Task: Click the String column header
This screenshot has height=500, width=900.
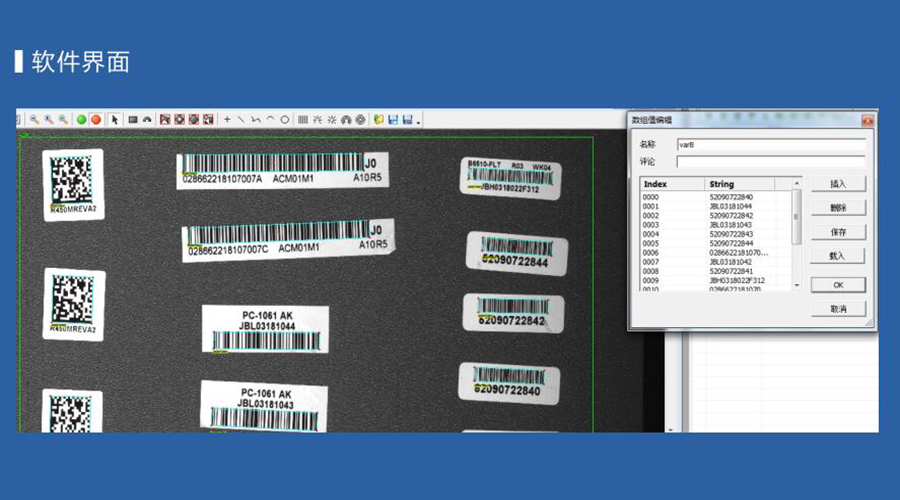Action: [x=739, y=184]
